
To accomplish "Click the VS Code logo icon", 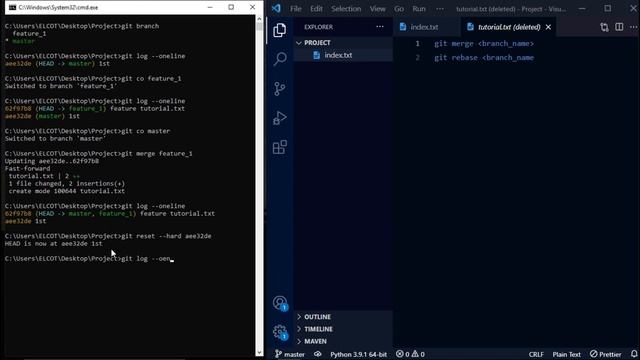I will (x=276, y=9).
